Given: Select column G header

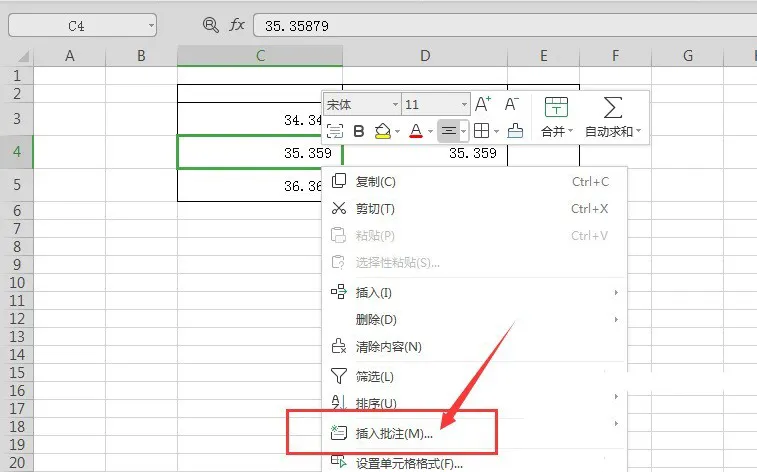Looking at the screenshot, I should [687, 56].
